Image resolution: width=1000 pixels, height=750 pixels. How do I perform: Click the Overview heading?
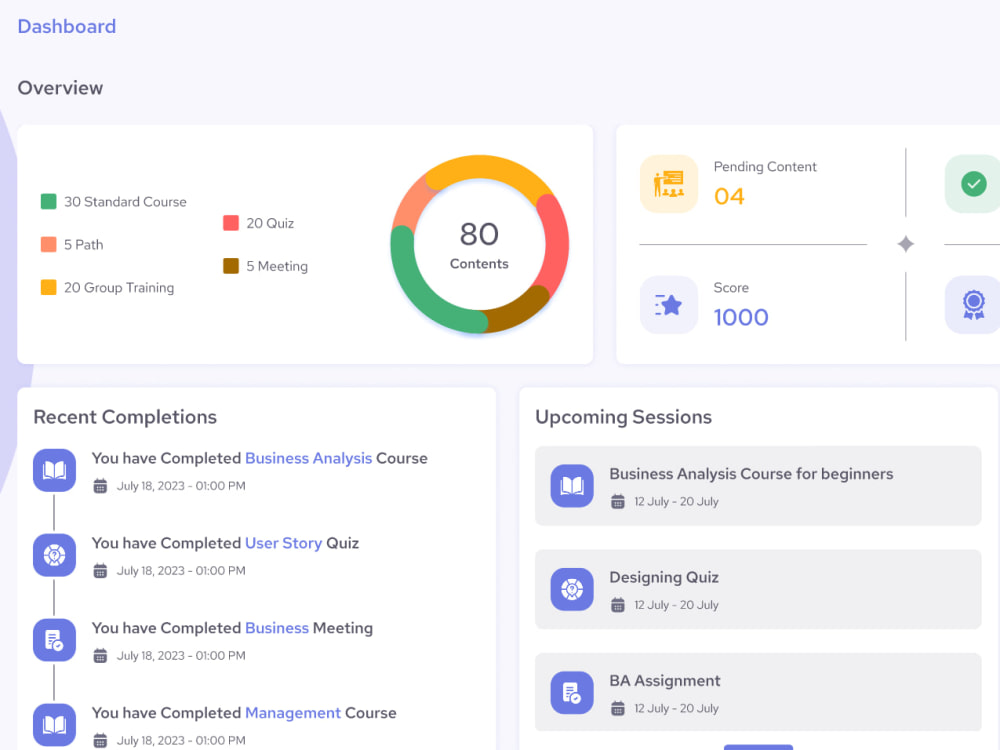[x=60, y=87]
